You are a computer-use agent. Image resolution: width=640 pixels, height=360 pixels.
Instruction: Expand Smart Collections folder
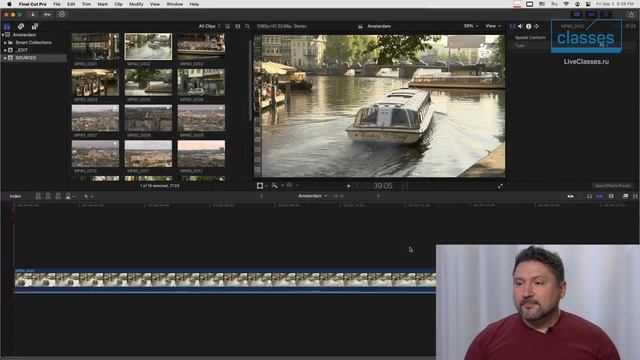pyautogui.click(x=5, y=42)
